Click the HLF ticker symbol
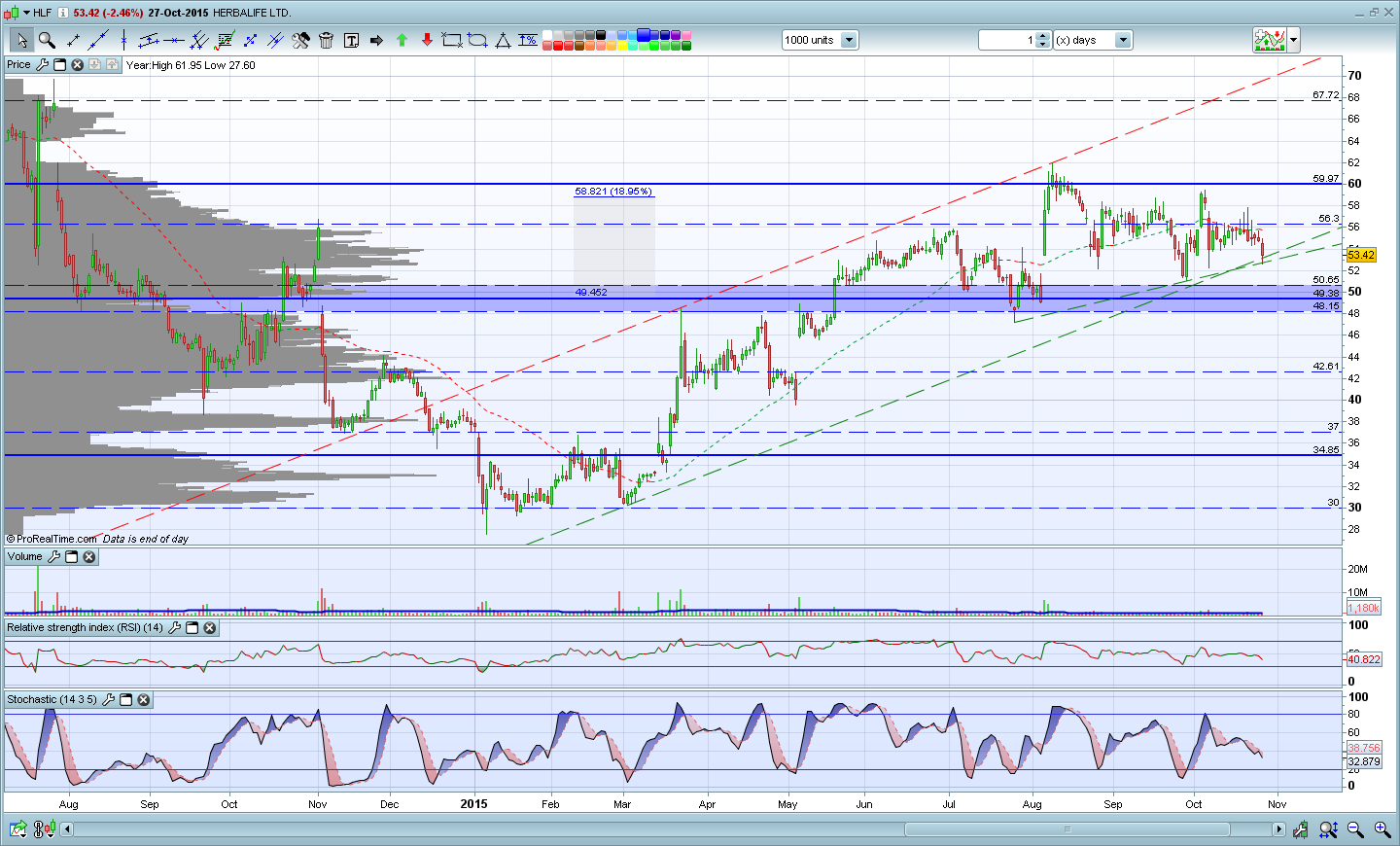 43,13
